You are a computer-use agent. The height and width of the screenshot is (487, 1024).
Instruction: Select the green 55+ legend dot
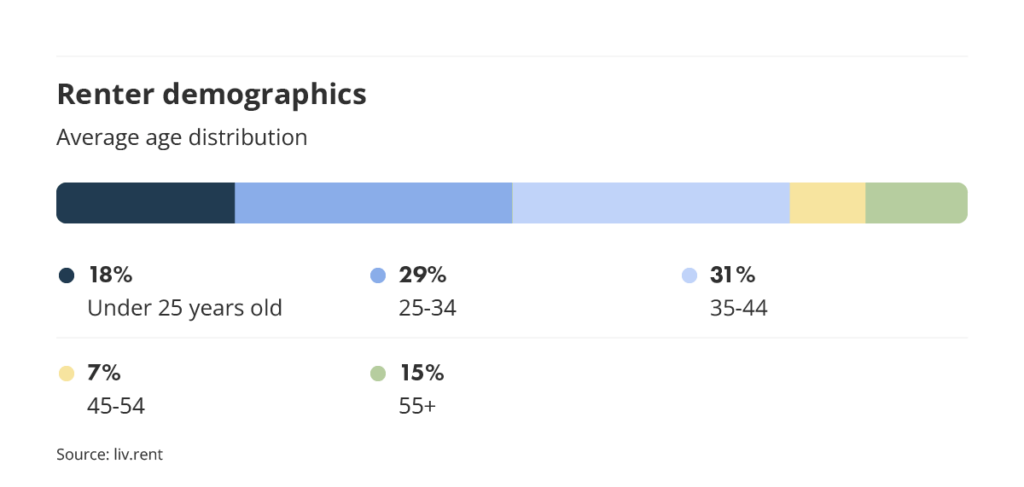(x=378, y=374)
